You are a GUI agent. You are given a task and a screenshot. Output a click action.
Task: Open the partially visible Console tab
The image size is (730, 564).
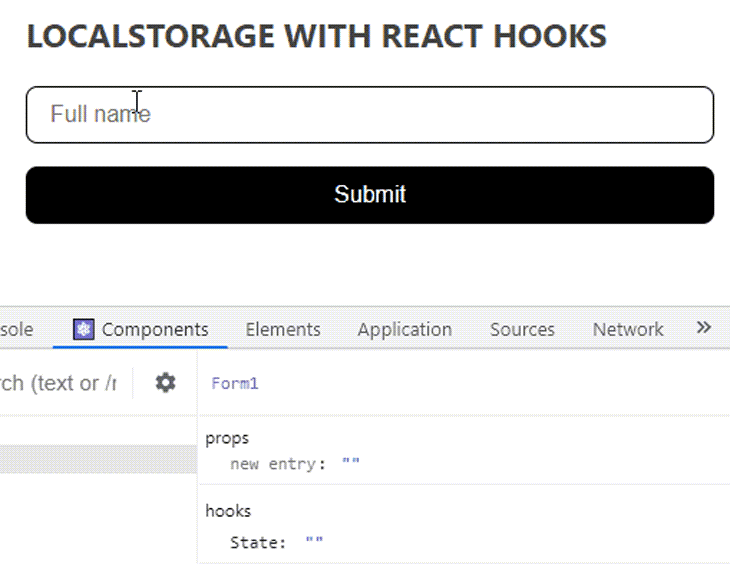click(17, 329)
